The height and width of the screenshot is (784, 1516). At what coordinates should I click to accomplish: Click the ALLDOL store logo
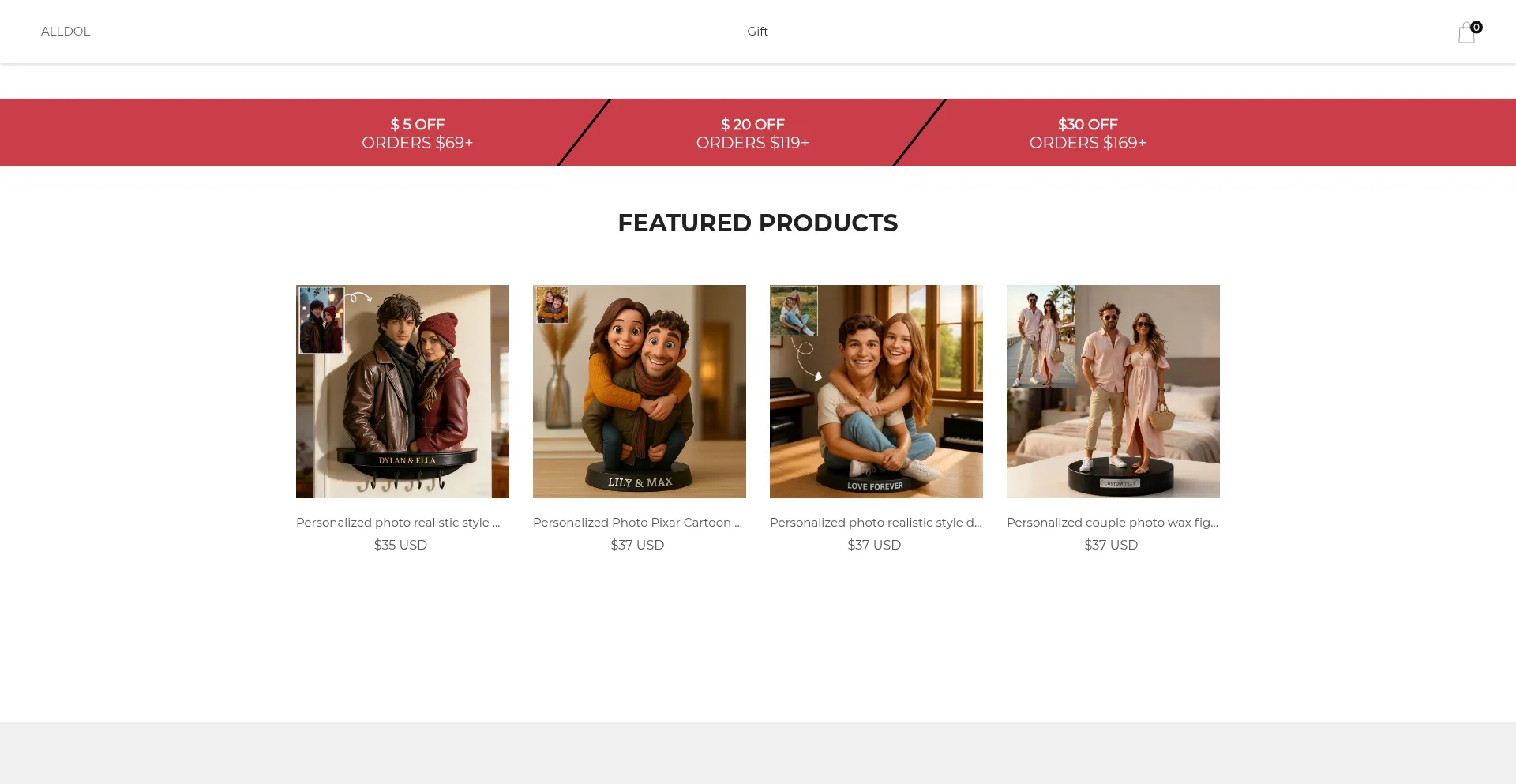pyautogui.click(x=66, y=32)
